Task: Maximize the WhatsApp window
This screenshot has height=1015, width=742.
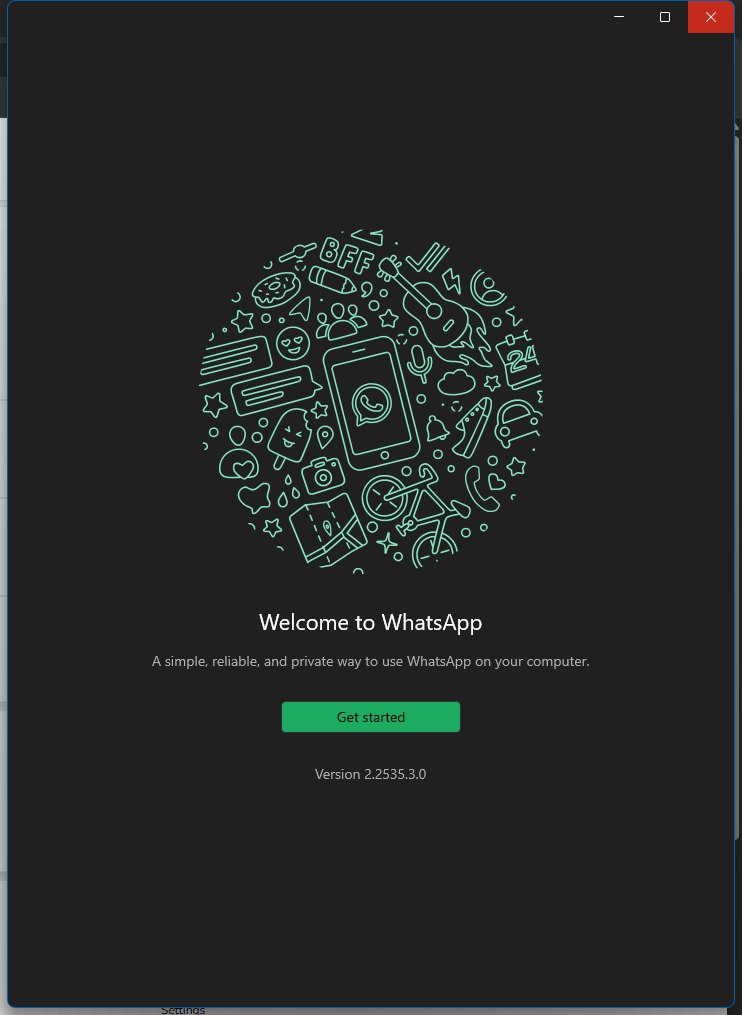Action: point(665,17)
